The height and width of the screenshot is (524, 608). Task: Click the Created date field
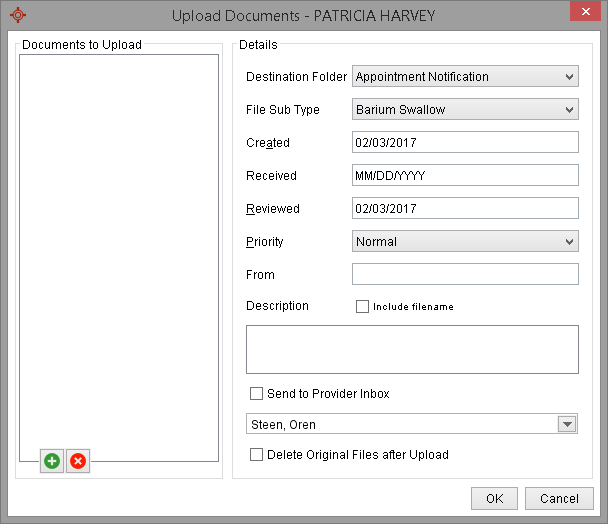465,143
